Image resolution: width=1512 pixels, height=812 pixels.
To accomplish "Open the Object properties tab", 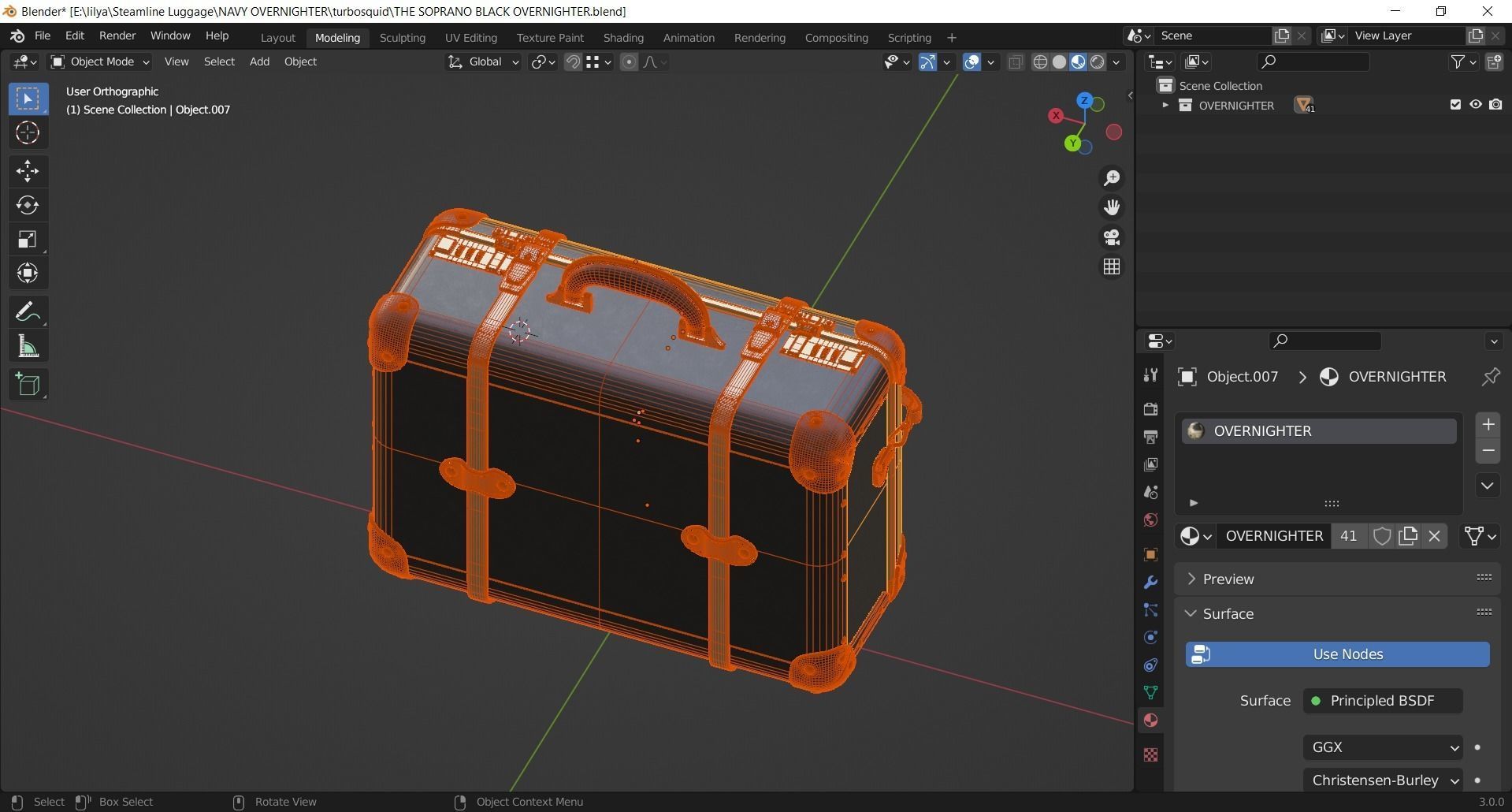I will coord(1150,554).
